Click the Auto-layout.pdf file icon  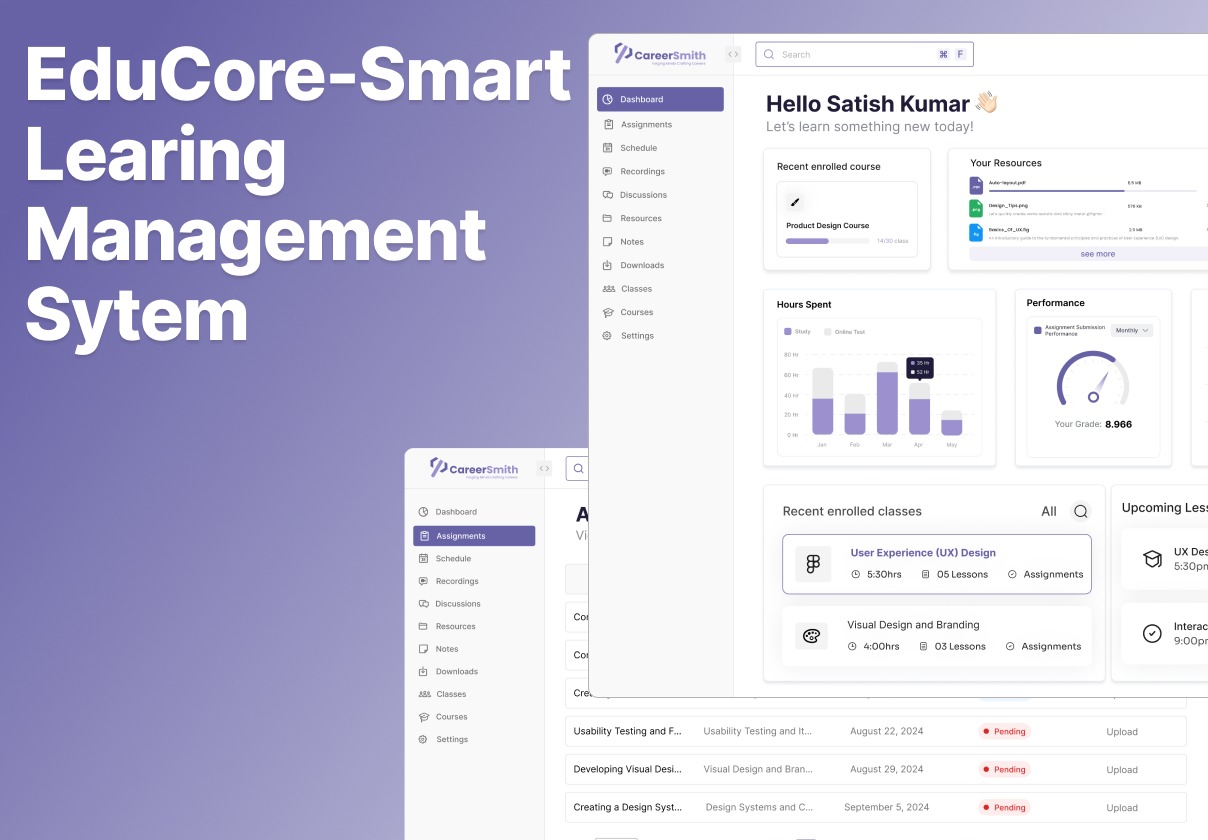tap(976, 185)
